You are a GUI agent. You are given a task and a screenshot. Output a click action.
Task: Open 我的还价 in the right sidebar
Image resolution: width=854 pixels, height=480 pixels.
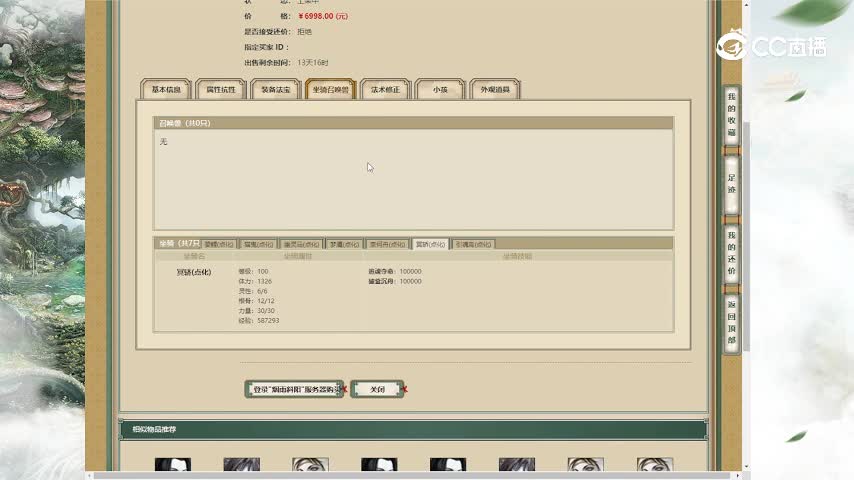(x=731, y=254)
